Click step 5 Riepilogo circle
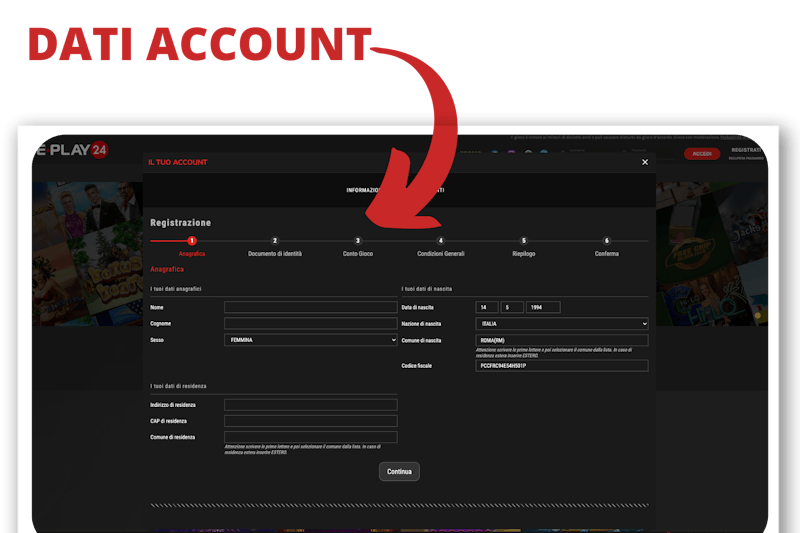 pos(523,241)
